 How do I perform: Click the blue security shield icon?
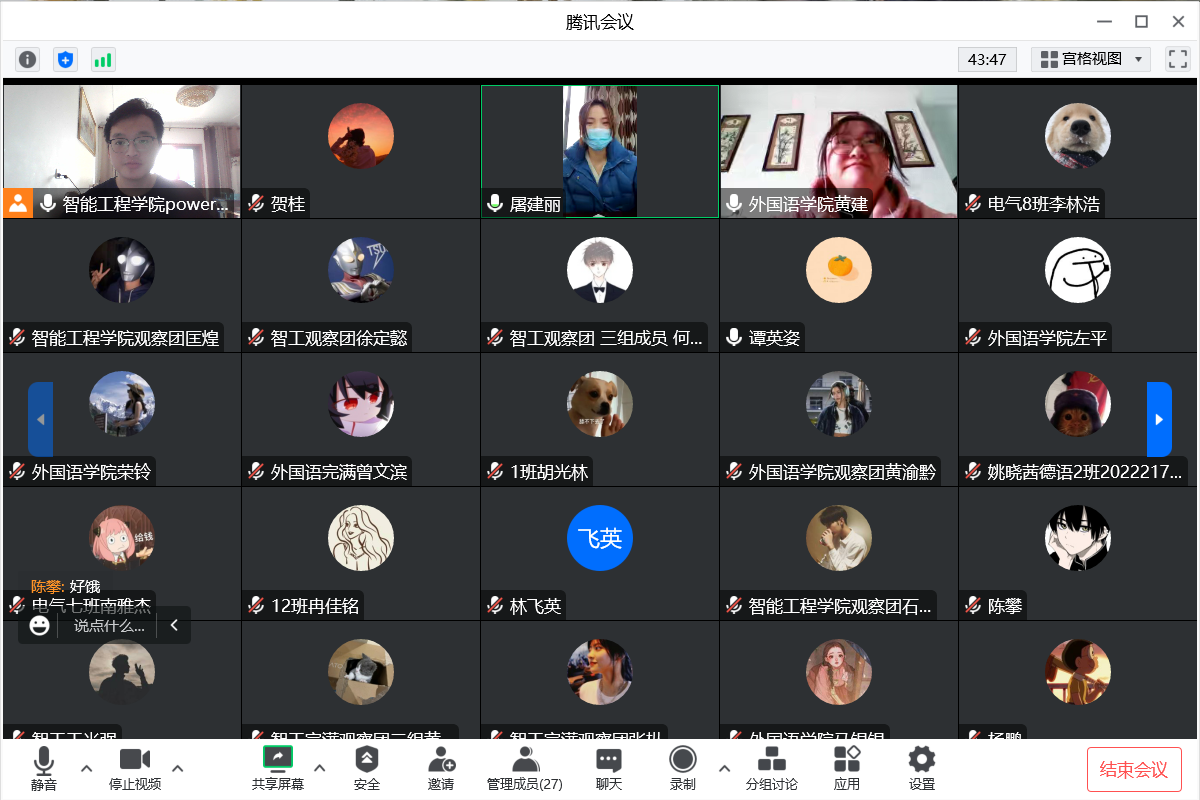(65, 59)
